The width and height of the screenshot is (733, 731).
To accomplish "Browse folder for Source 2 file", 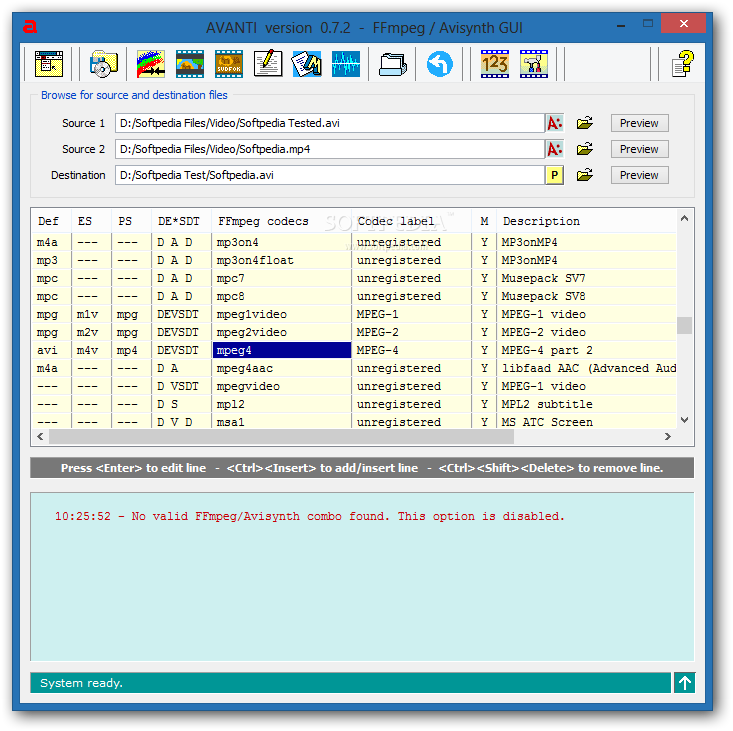I will coord(584,149).
